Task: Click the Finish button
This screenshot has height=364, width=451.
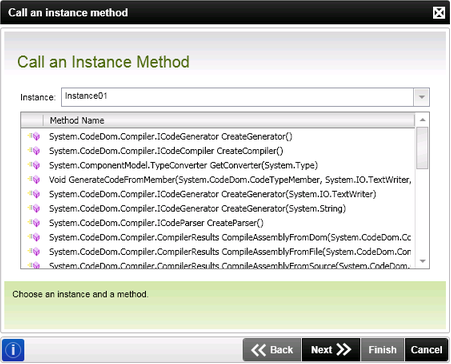Action: [382, 350]
